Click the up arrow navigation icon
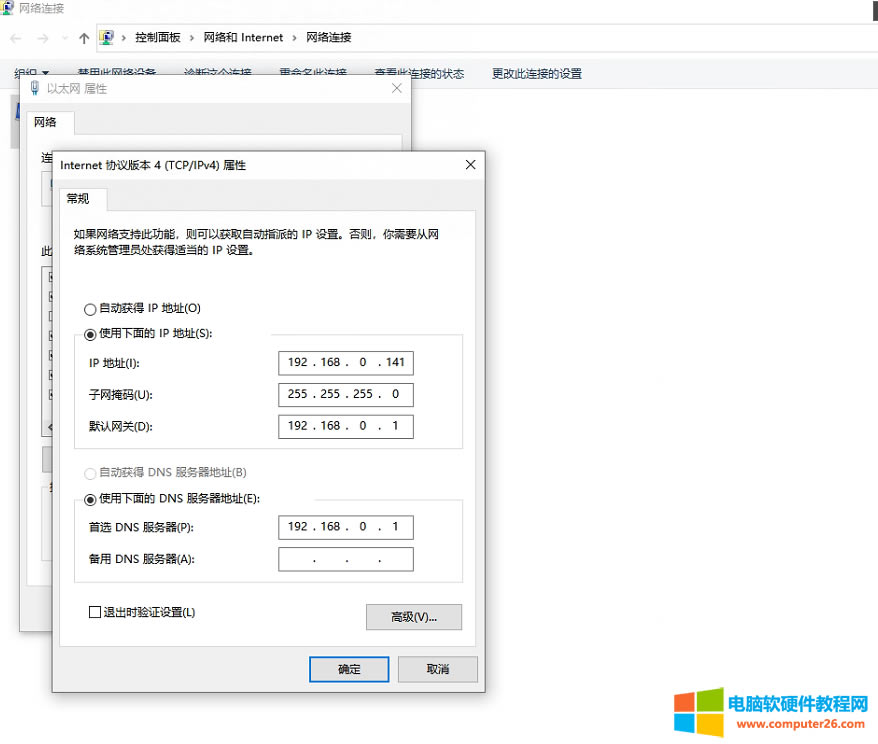878x744 pixels. [84, 38]
